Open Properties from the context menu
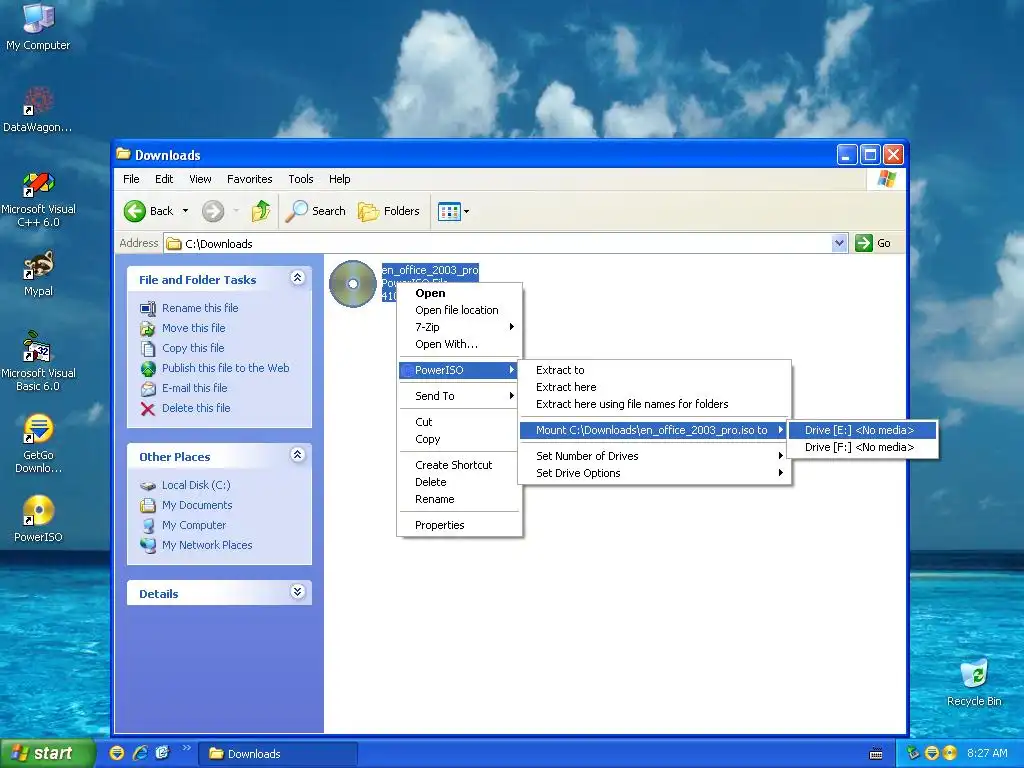The width and height of the screenshot is (1024, 768). (x=459, y=525)
